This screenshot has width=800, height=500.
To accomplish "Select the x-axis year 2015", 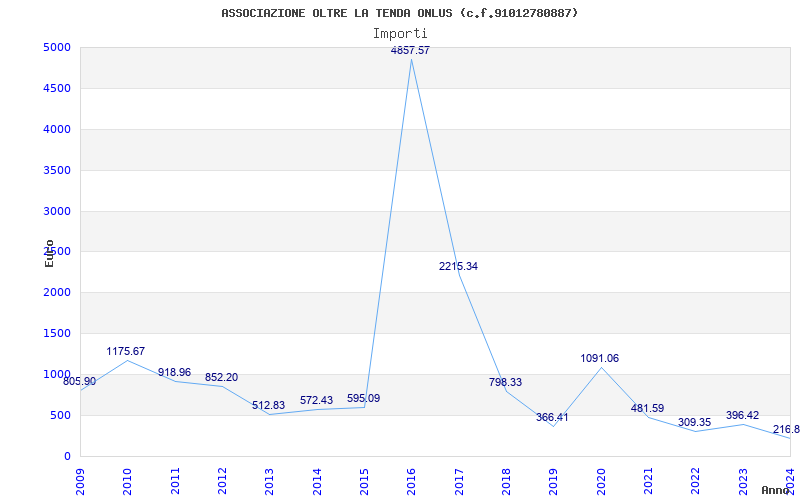I will (364, 482).
